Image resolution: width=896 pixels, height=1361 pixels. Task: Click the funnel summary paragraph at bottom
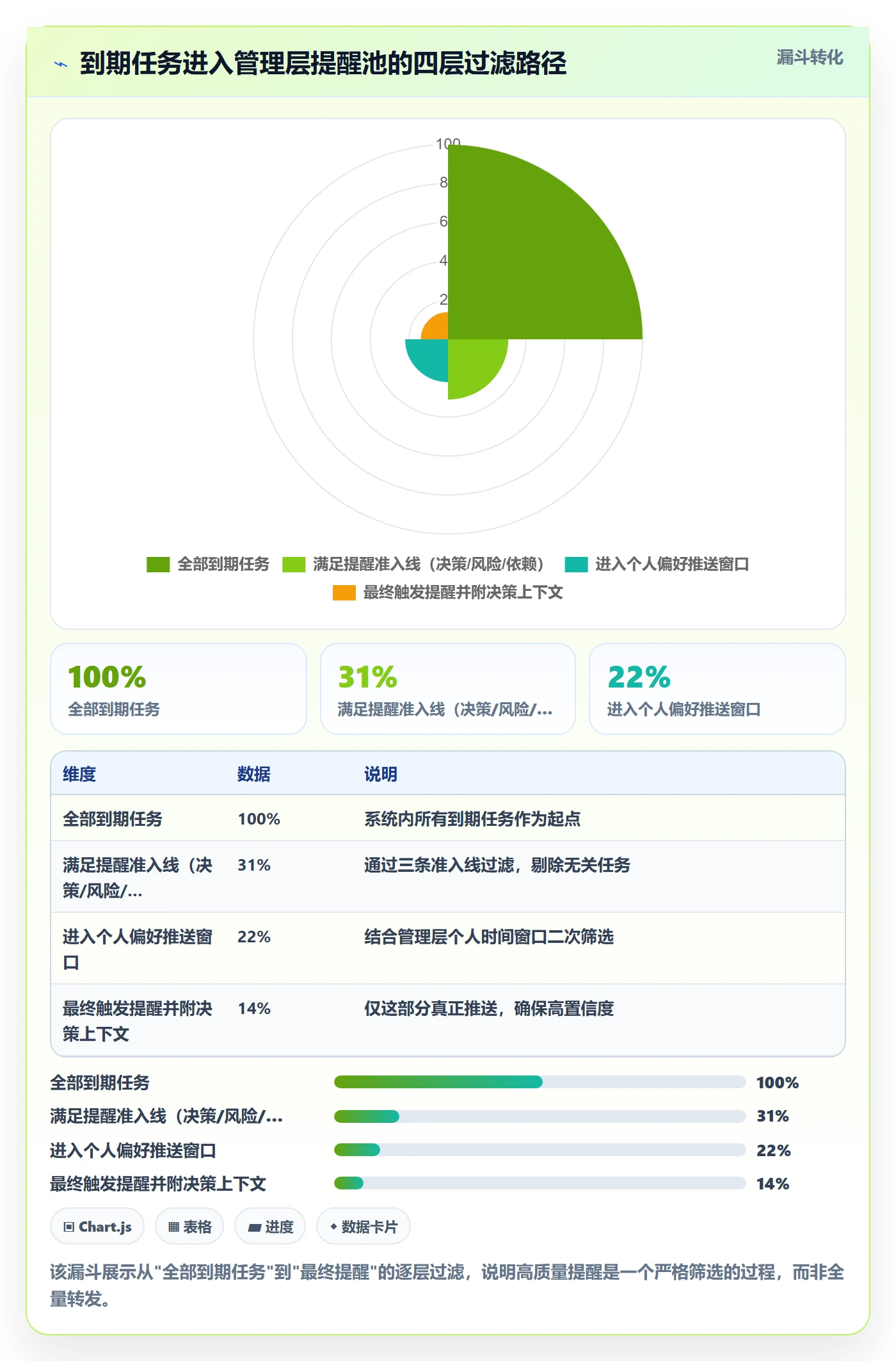[447, 1285]
